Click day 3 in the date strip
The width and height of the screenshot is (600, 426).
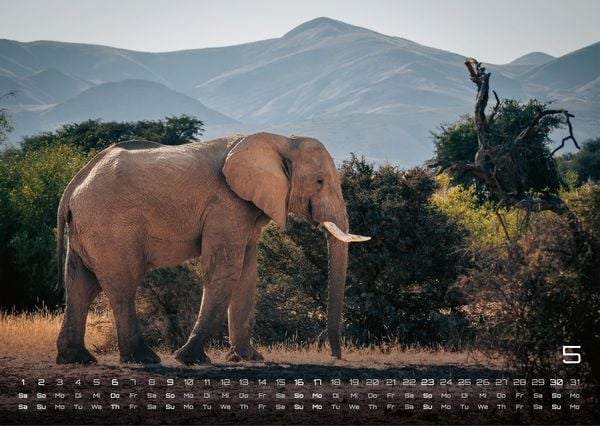(x=60, y=382)
